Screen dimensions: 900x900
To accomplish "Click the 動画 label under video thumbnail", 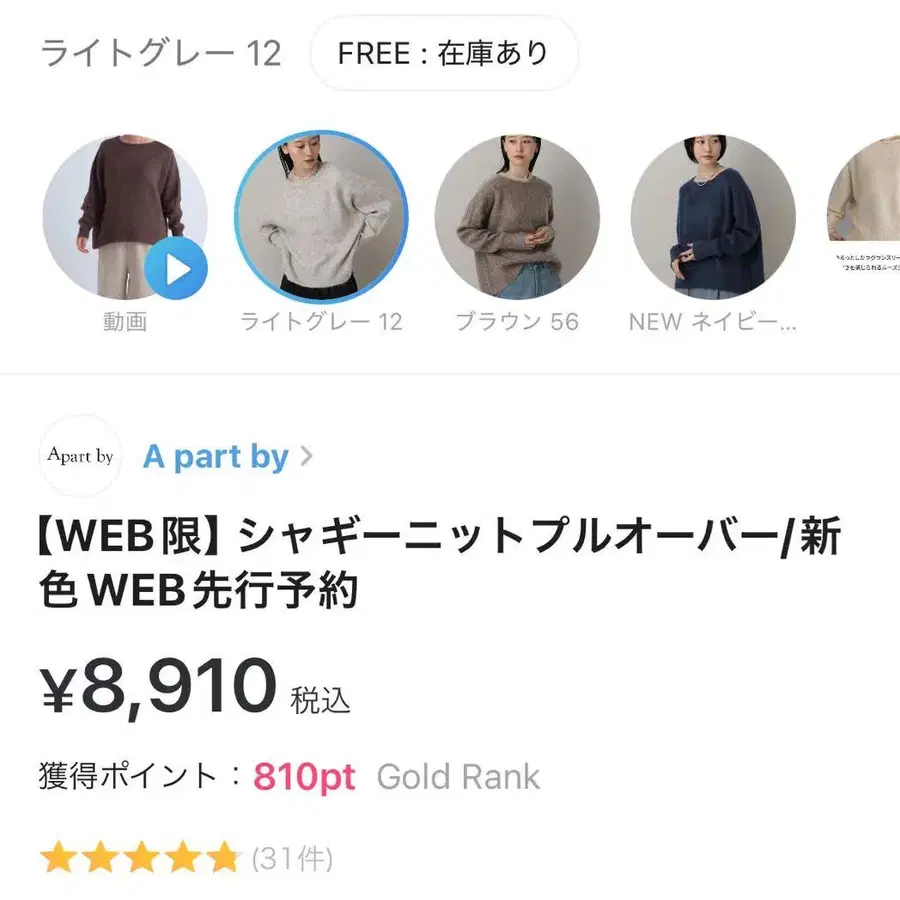I will pos(125,322).
